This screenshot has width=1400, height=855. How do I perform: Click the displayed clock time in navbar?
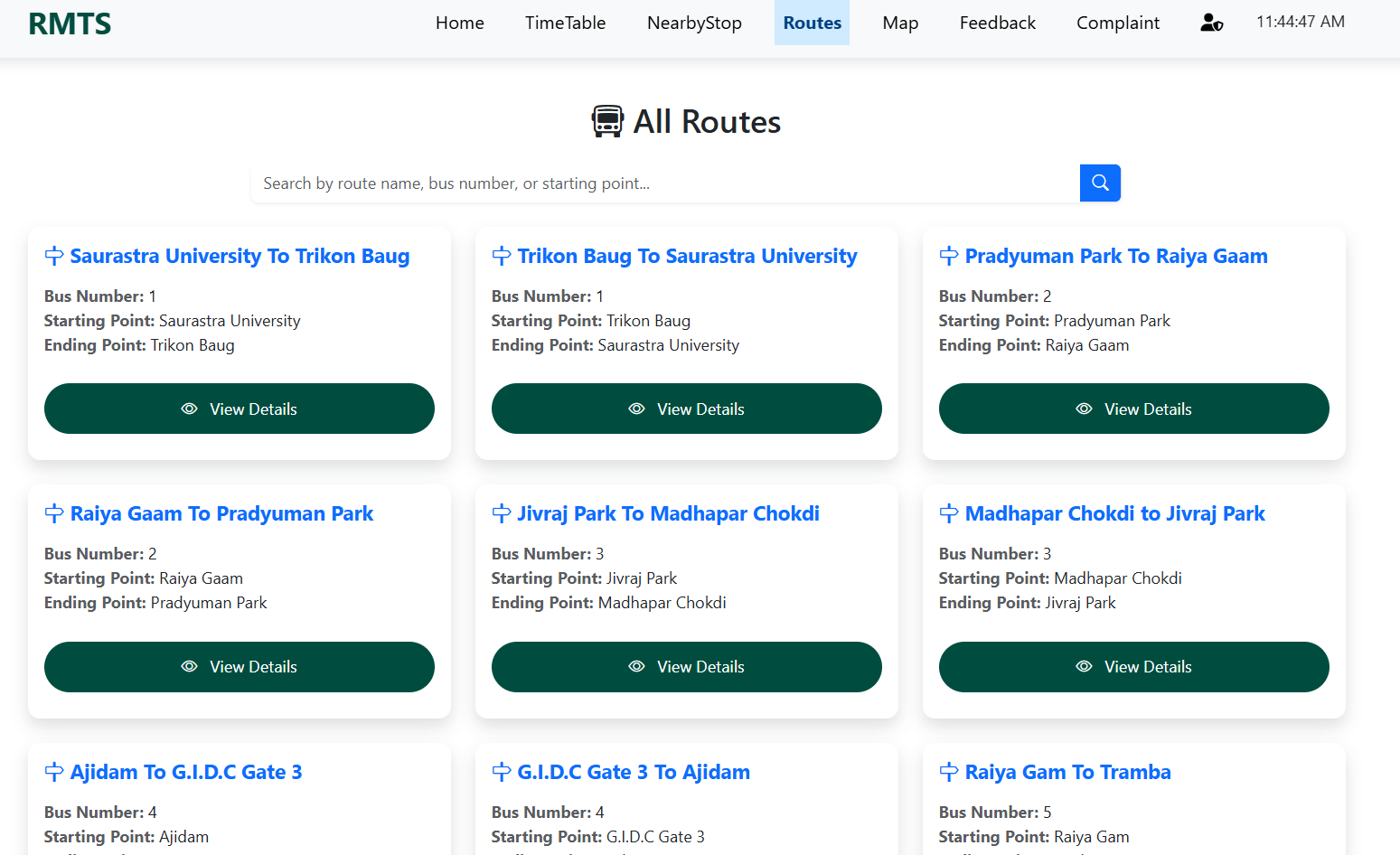click(1300, 21)
